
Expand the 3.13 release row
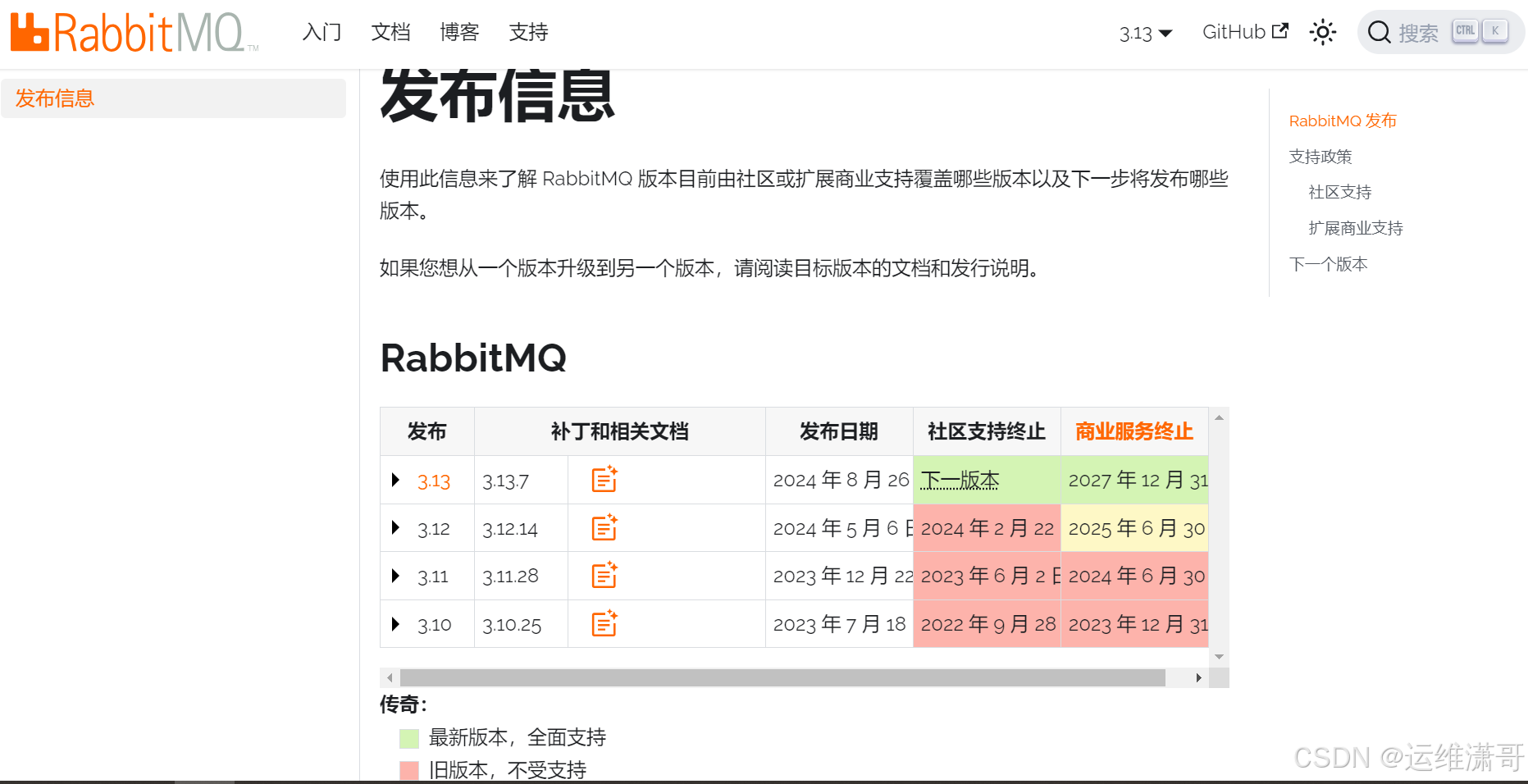[395, 480]
